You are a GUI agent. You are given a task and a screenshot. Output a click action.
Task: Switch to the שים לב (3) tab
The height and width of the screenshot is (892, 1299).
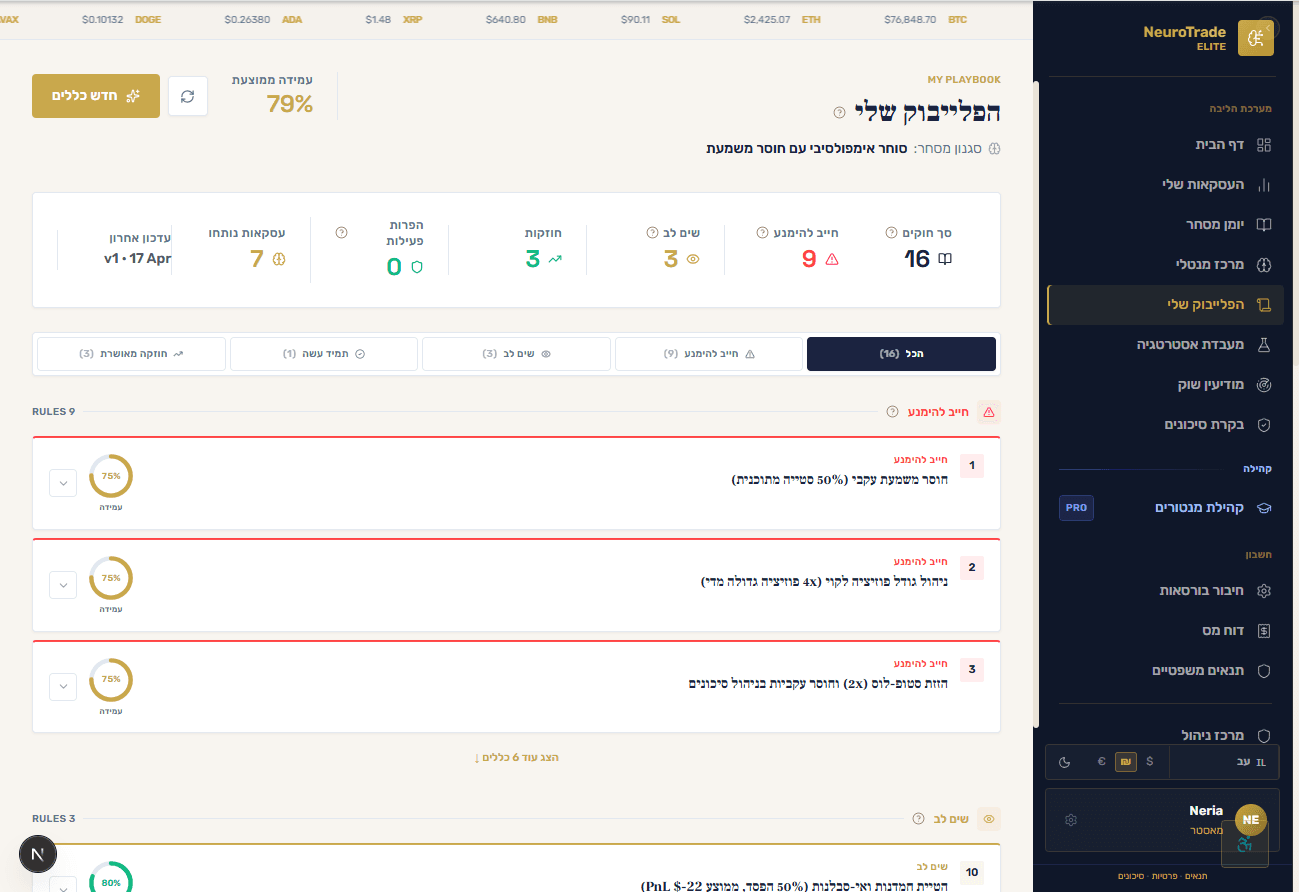pos(516,354)
